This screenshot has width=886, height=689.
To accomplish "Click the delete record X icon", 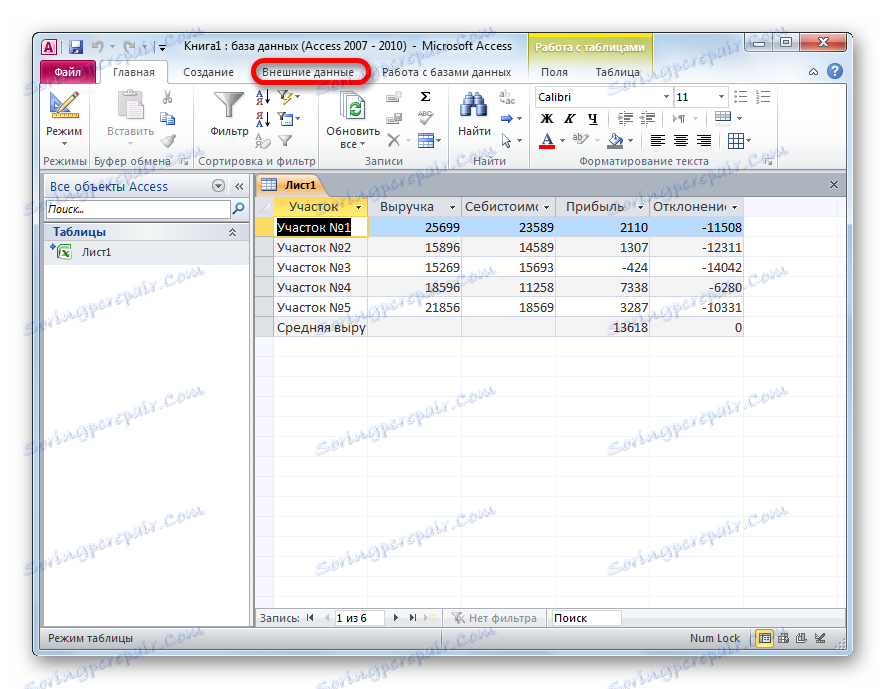I will pyautogui.click(x=394, y=140).
